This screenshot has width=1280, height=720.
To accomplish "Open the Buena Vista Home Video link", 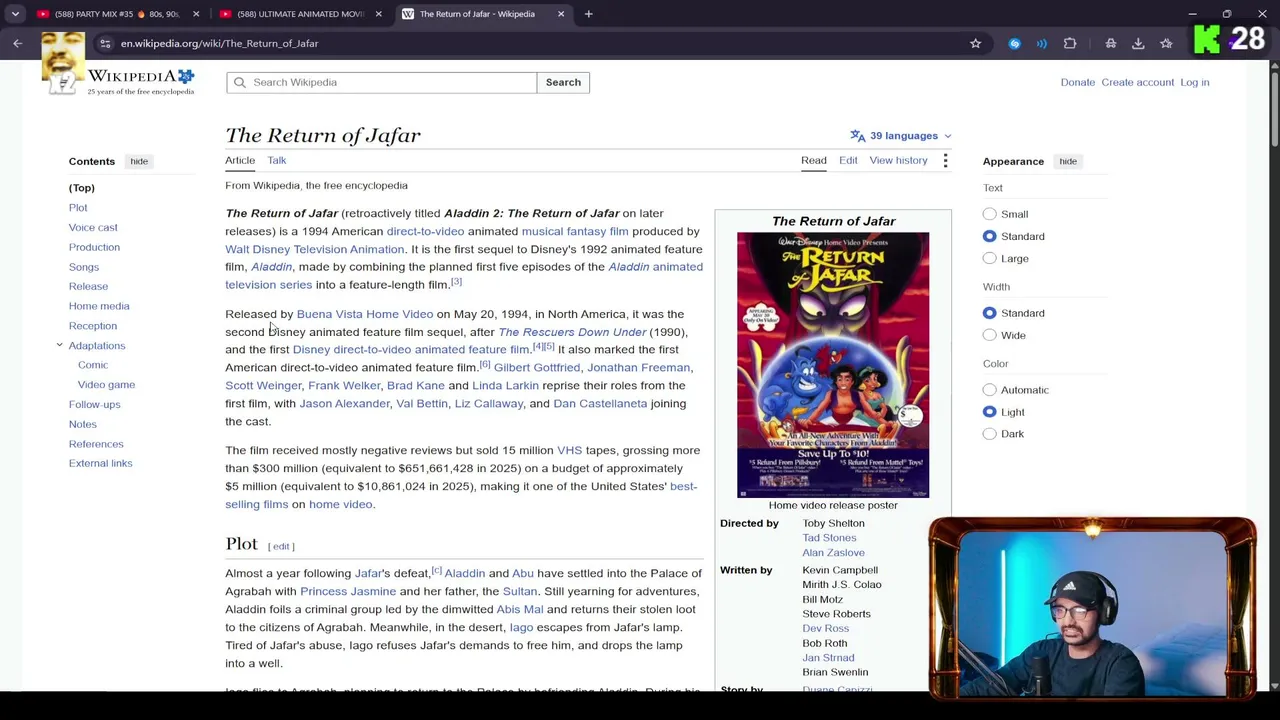I will 365,314.
